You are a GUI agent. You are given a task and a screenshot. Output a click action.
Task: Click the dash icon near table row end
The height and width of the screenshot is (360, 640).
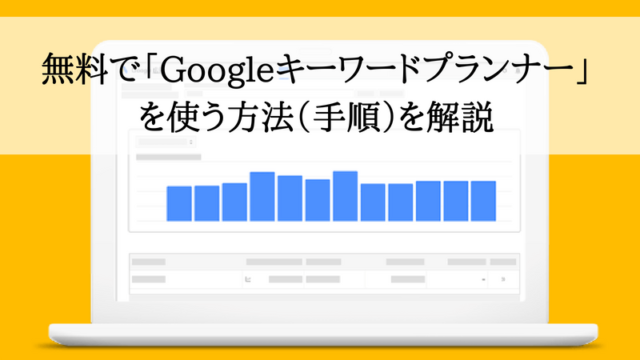[x=483, y=280]
